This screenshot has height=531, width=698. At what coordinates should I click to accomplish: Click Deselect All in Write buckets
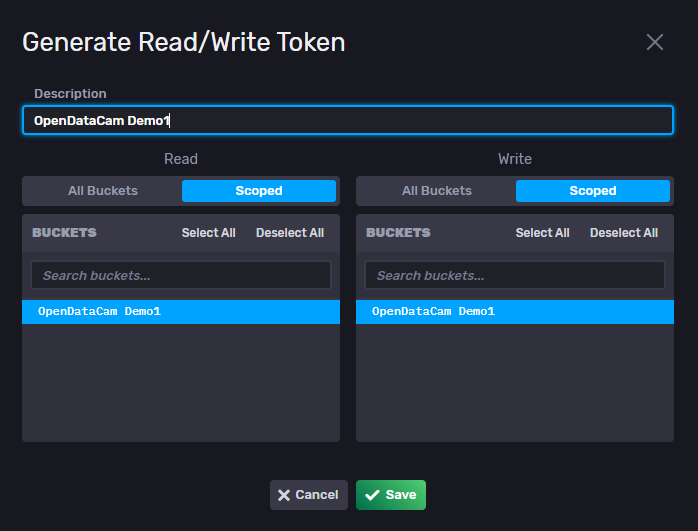point(624,233)
